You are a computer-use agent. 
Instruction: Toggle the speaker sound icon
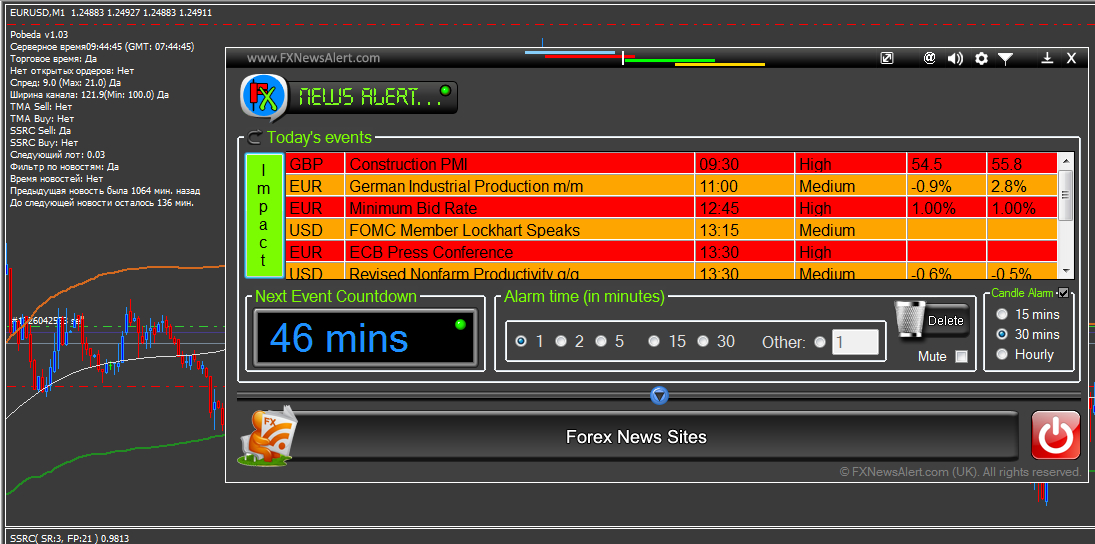pyautogui.click(x=955, y=59)
